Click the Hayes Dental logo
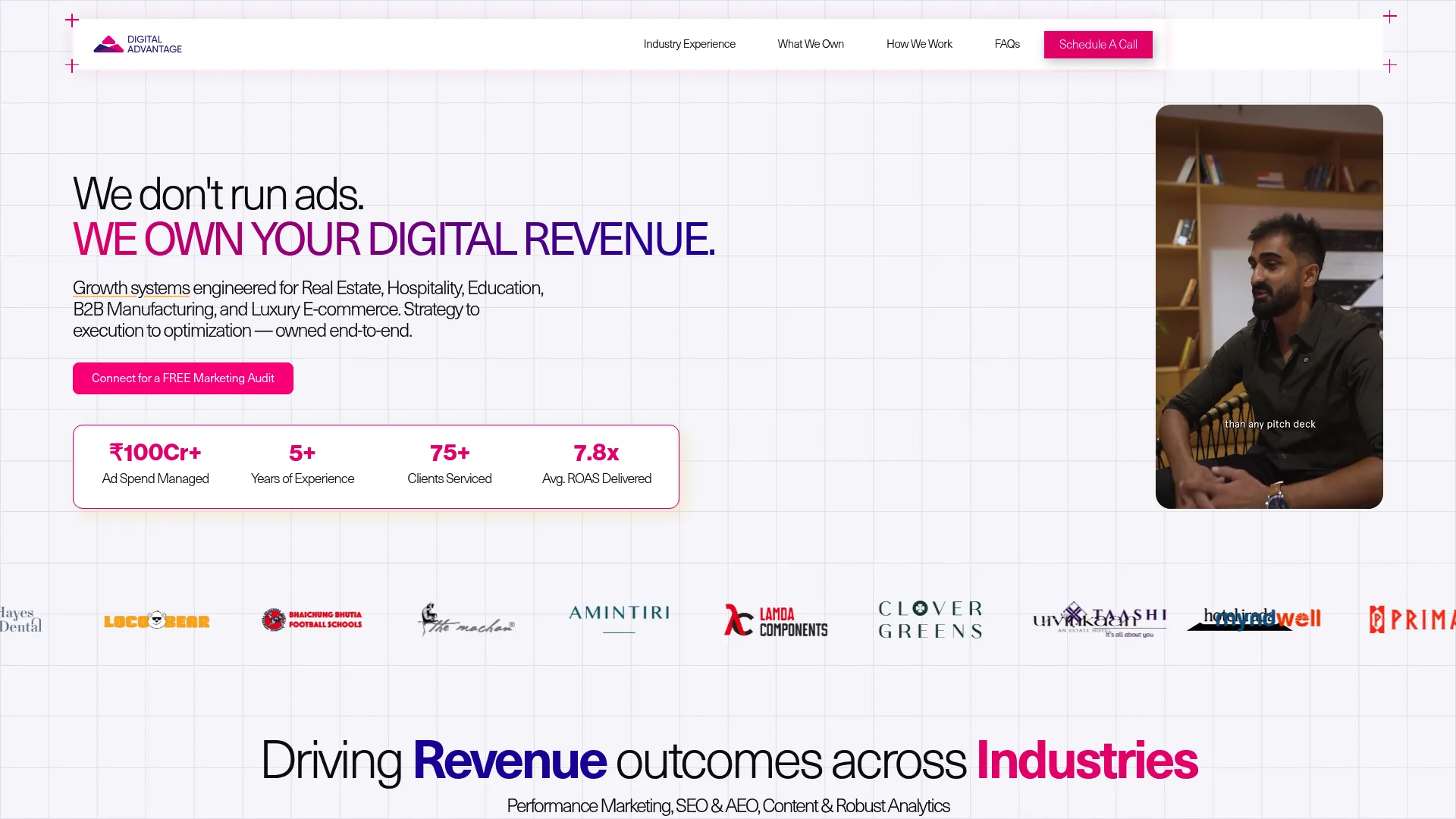This screenshot has height=819, width=1456. coord(20,620)
